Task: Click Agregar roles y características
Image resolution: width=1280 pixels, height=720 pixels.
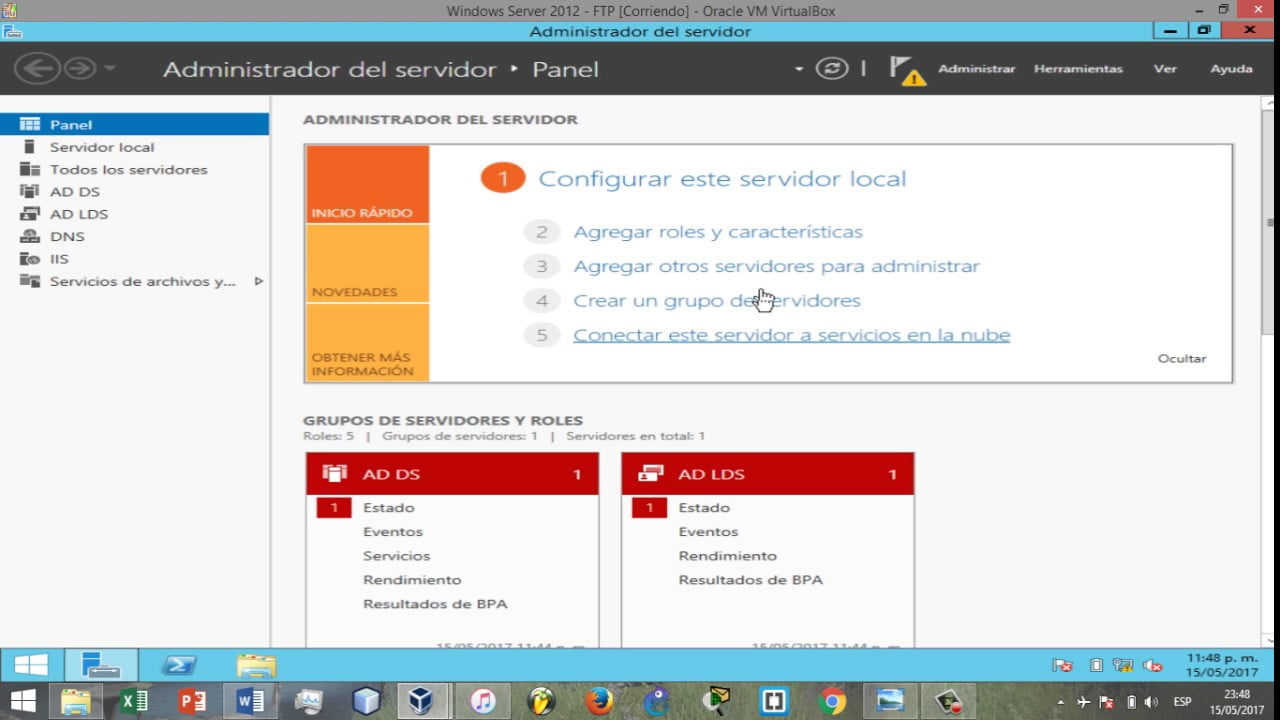Action: pyautogui.click(x=718, y=232)
